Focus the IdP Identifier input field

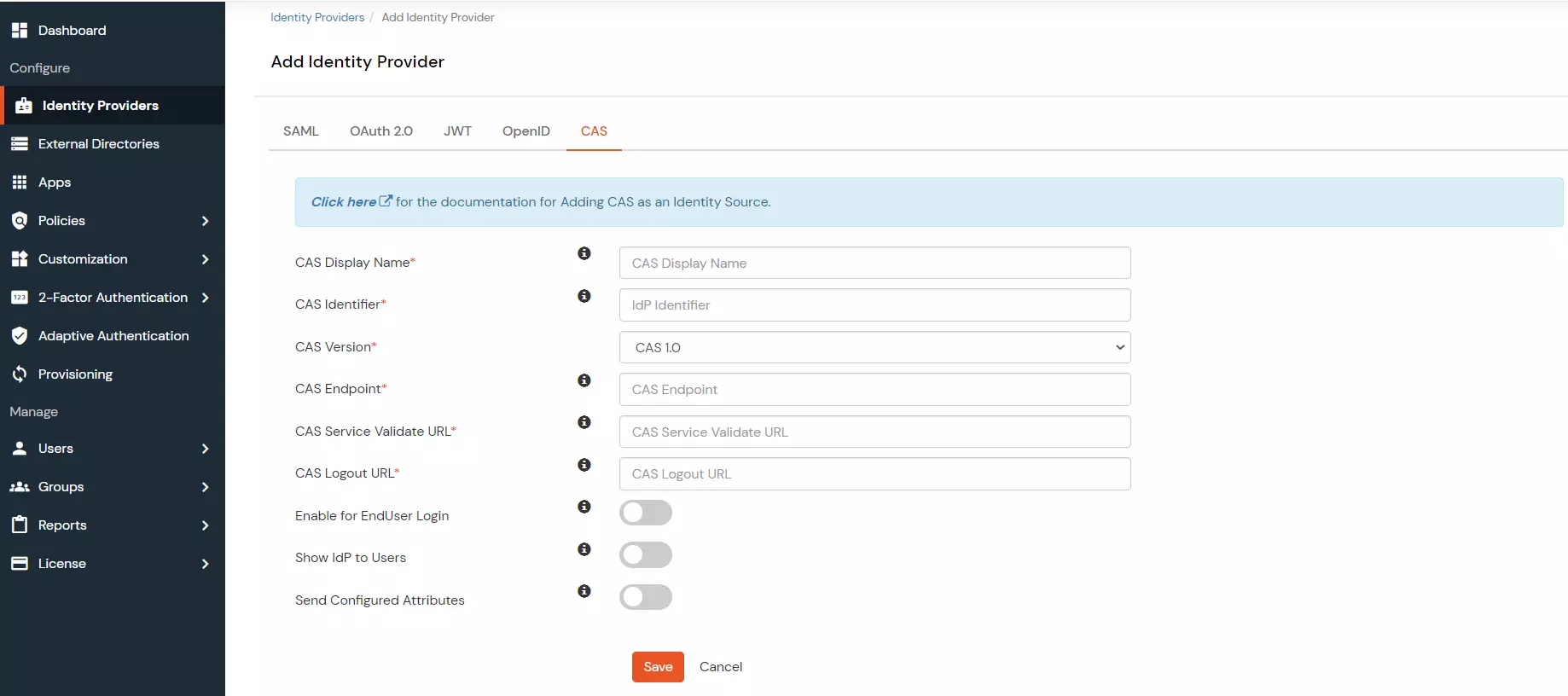[875, 305]
